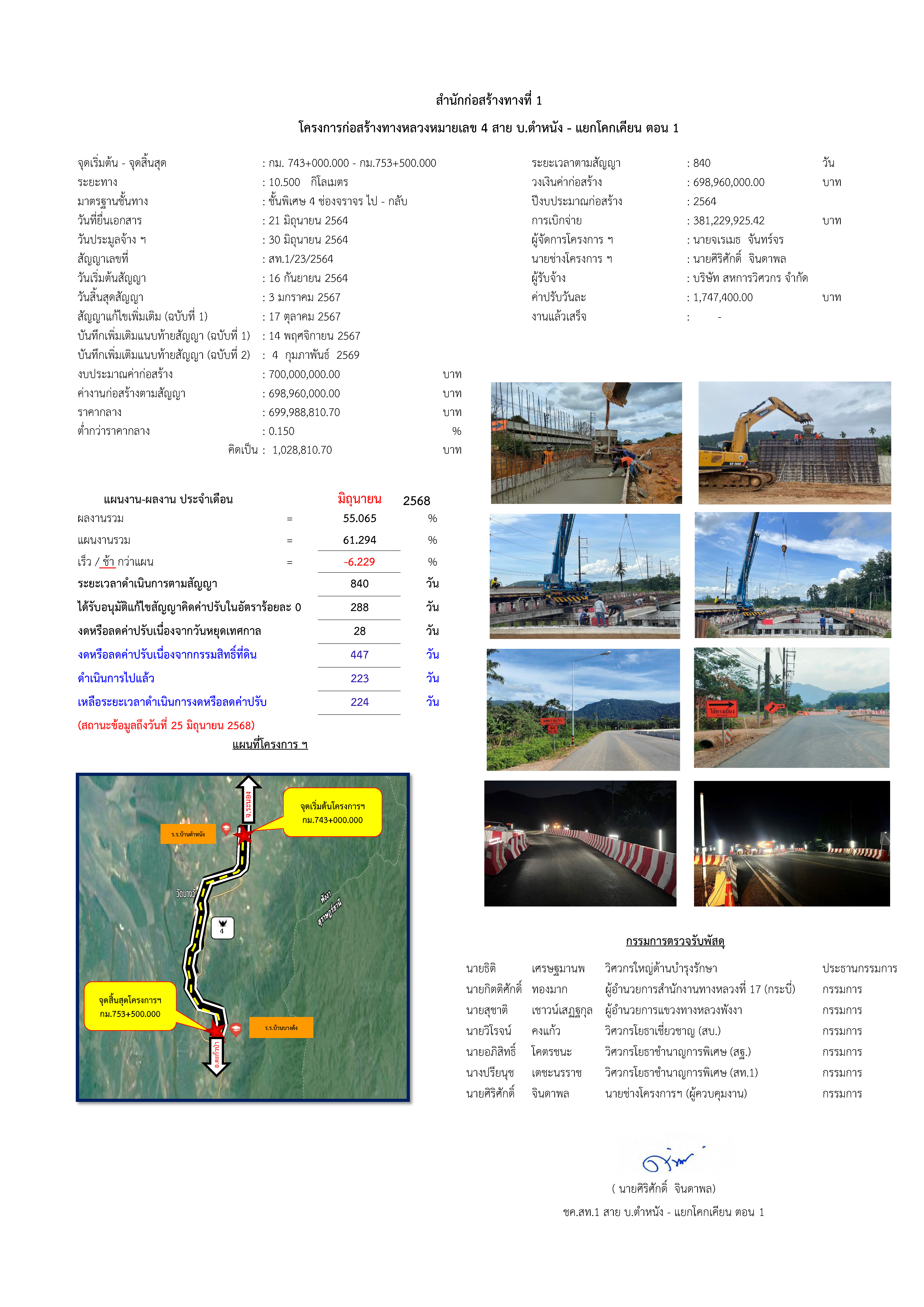Click the position ผู้อำนวยการแขวงทางหลวงพังงา
Screen dimensions: 924x1307
pyautogui.click(x=674, y=1010)
